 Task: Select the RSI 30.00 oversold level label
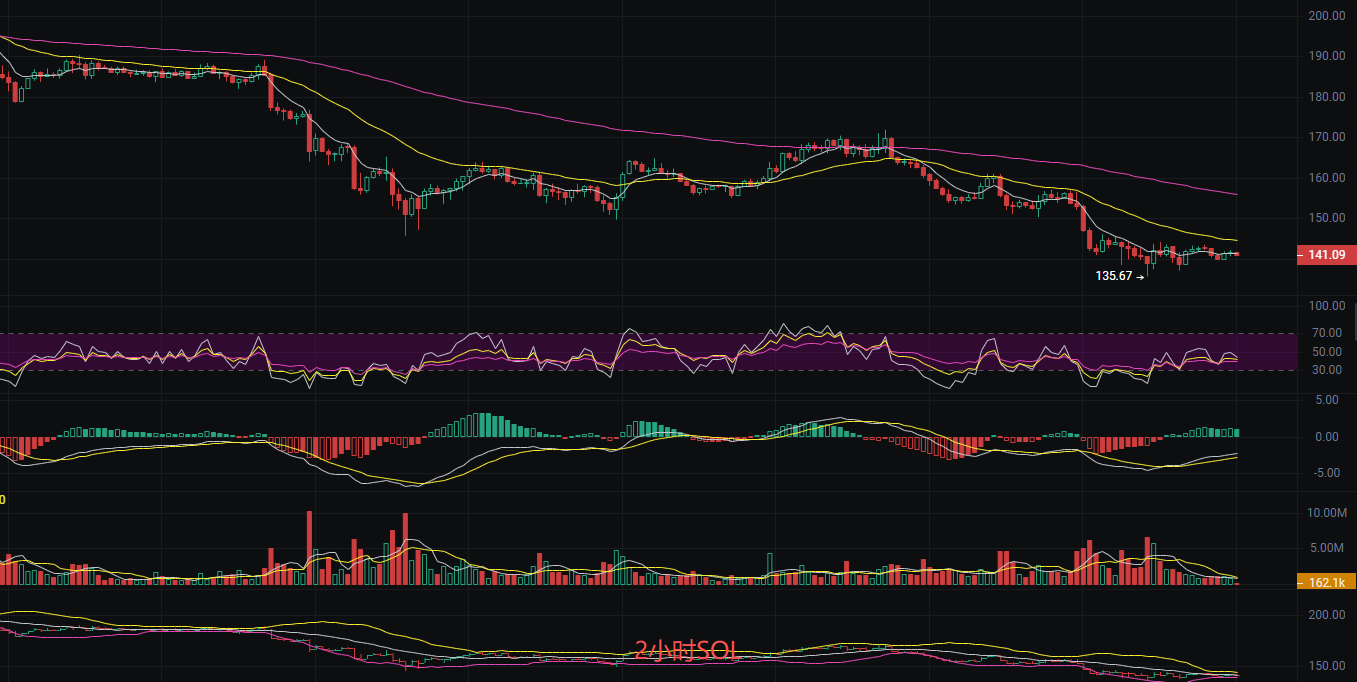coord(1326,370)
